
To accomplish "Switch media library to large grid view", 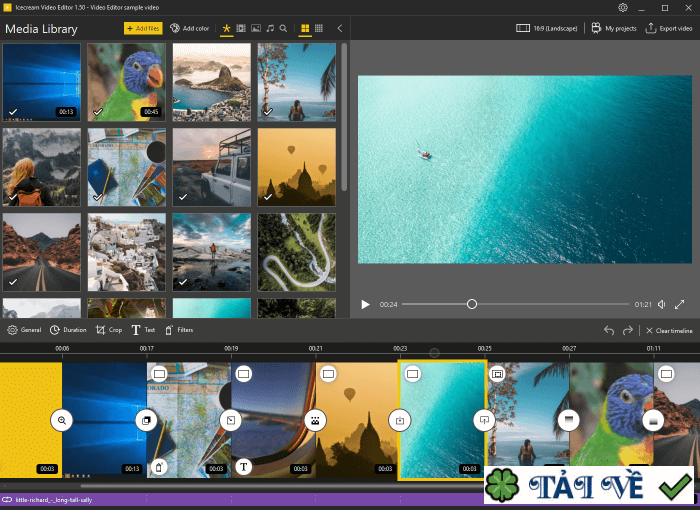I will point(305,28).
